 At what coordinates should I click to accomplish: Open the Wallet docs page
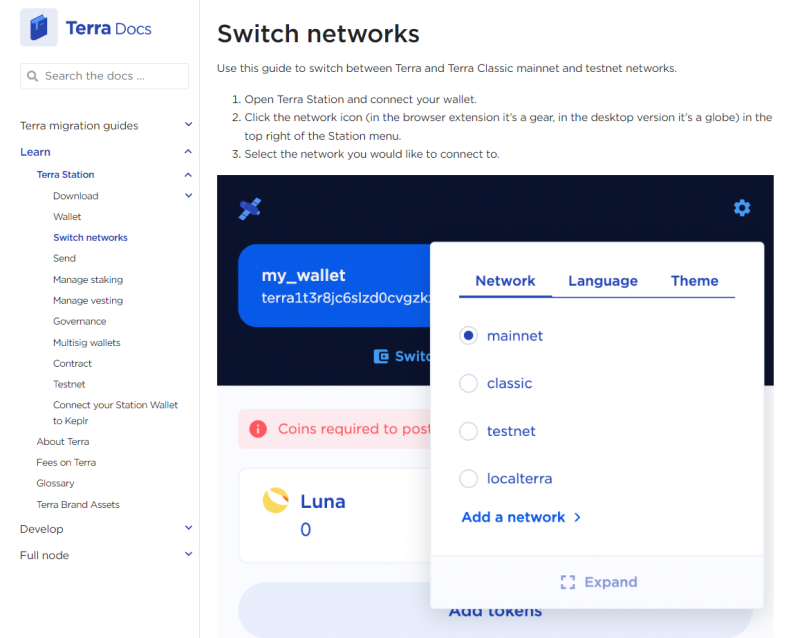pyautogui.click(x=67, y=217)
